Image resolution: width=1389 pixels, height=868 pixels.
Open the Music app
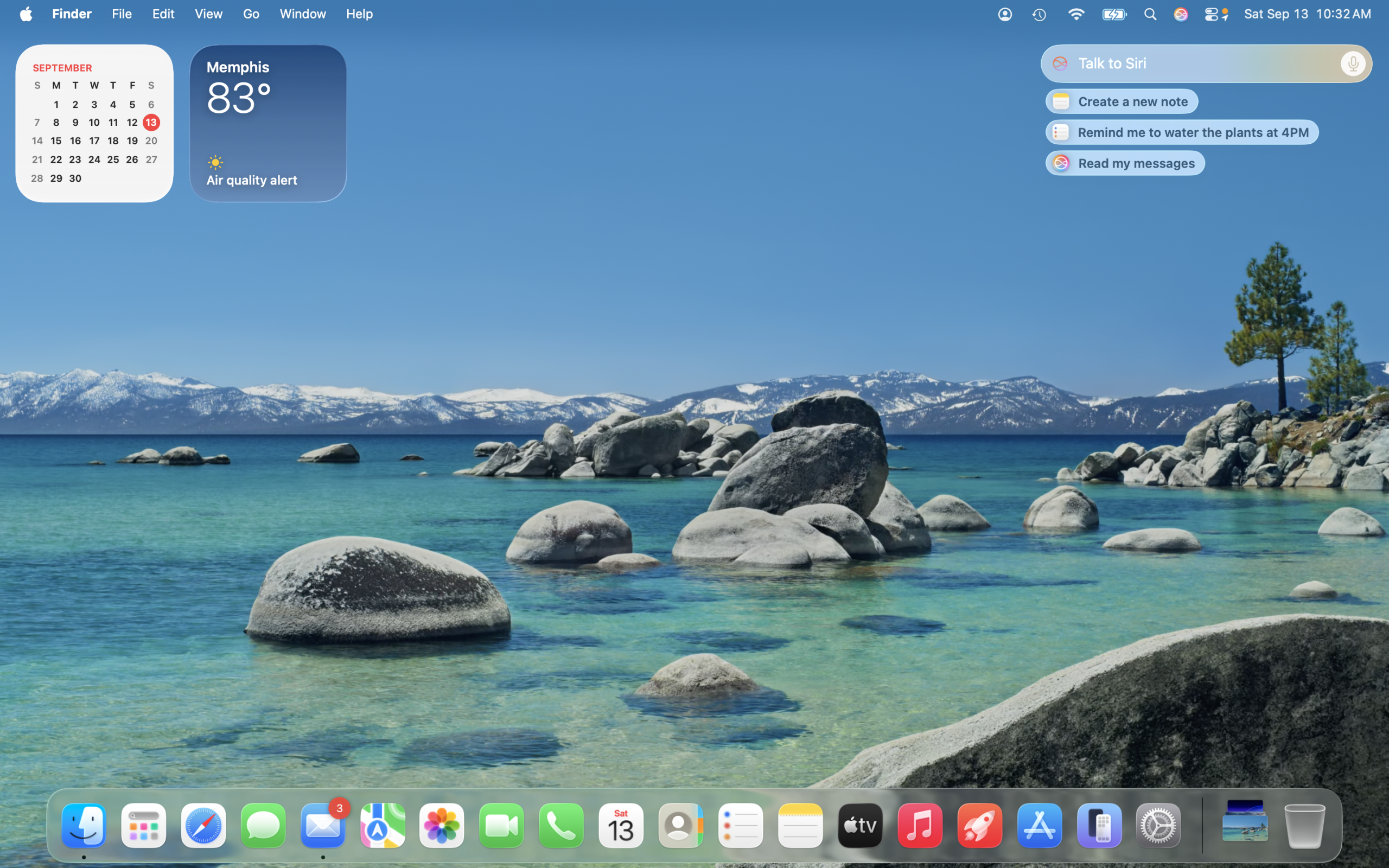pyautogui.click(x=920, y=826)
